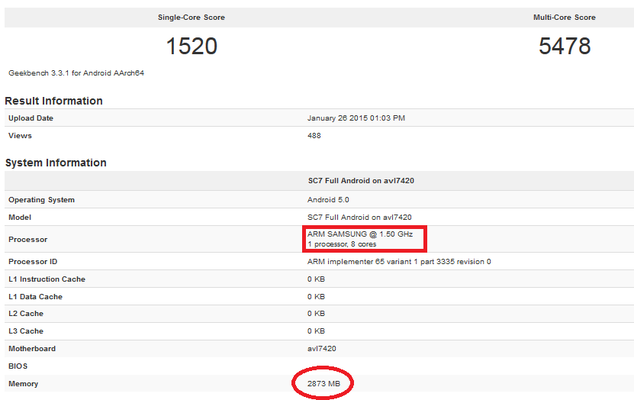Click the Model row value SC7 Full Android

coord(359,217)
